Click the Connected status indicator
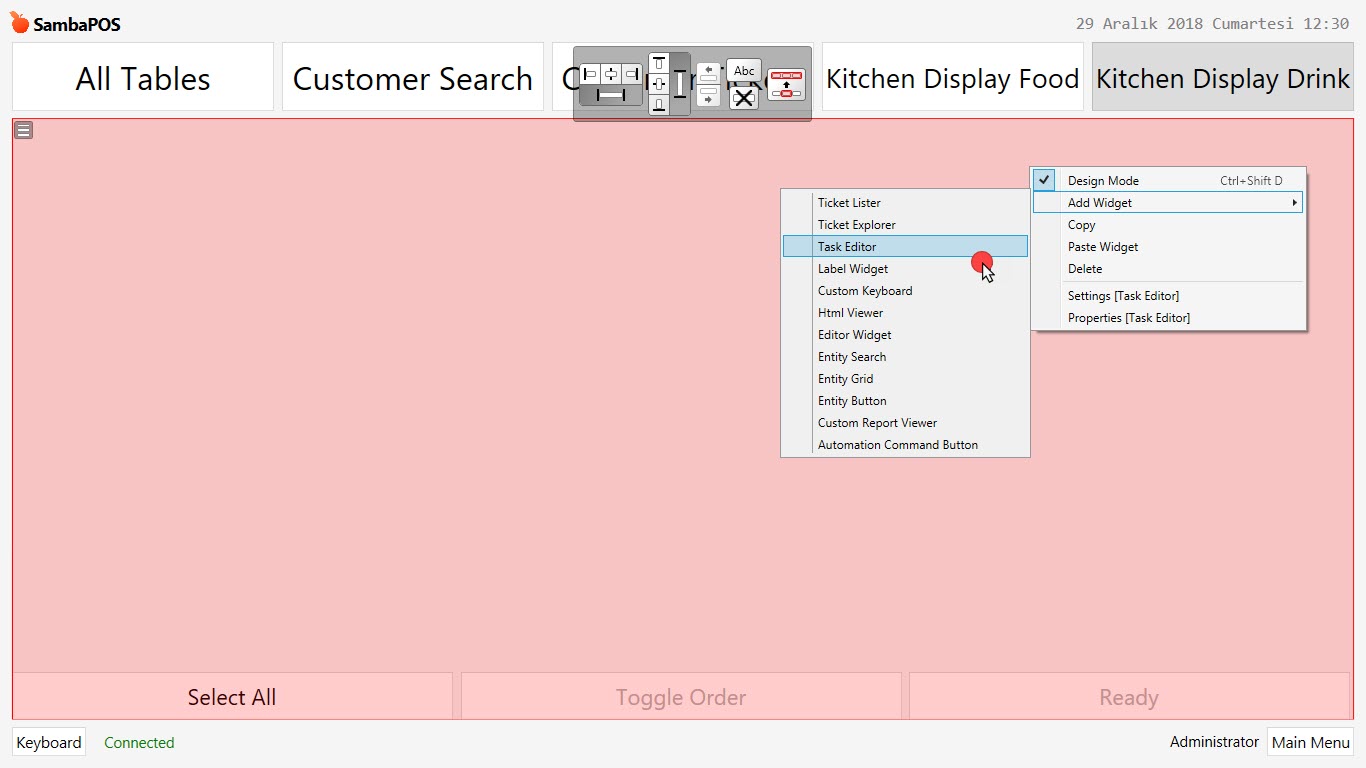1366x768 pixels. [139, 742]
